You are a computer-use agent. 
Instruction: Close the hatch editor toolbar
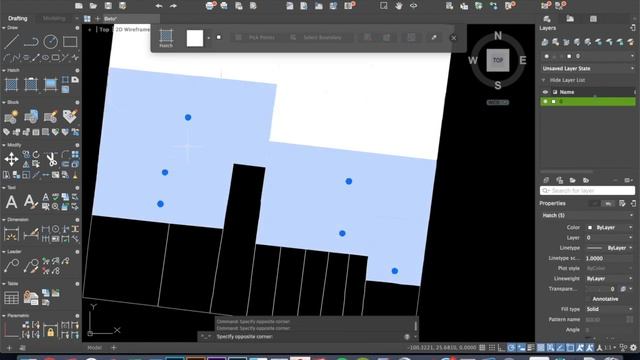pos(453,38)
